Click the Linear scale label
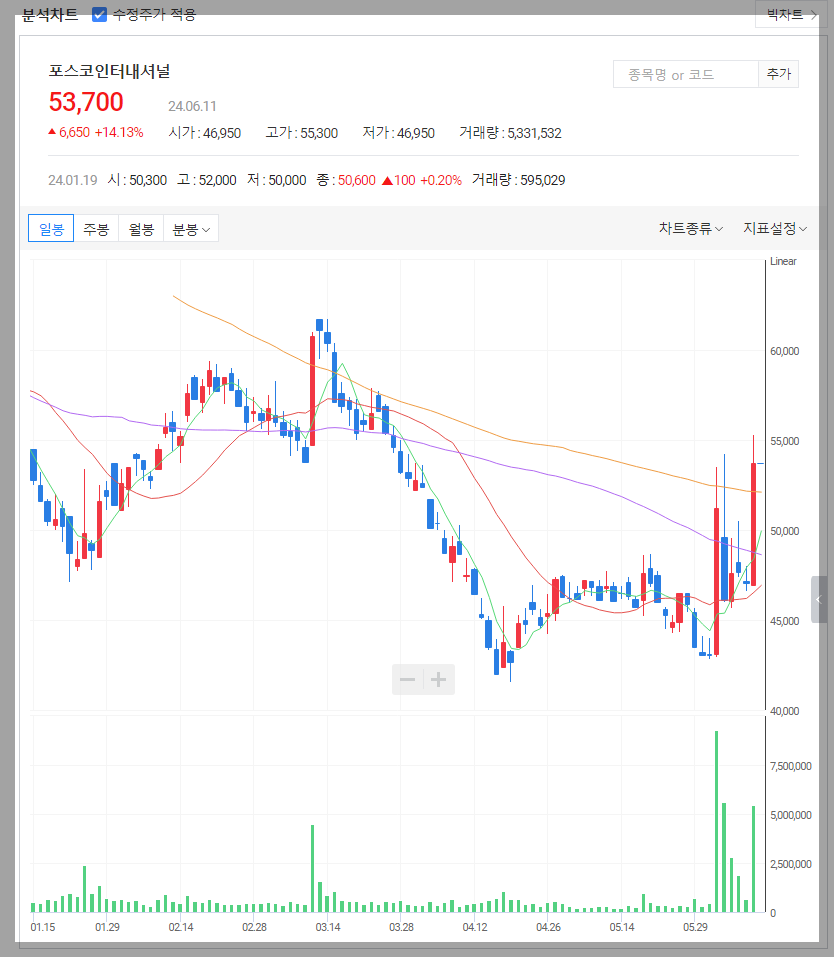 [783, 261]
